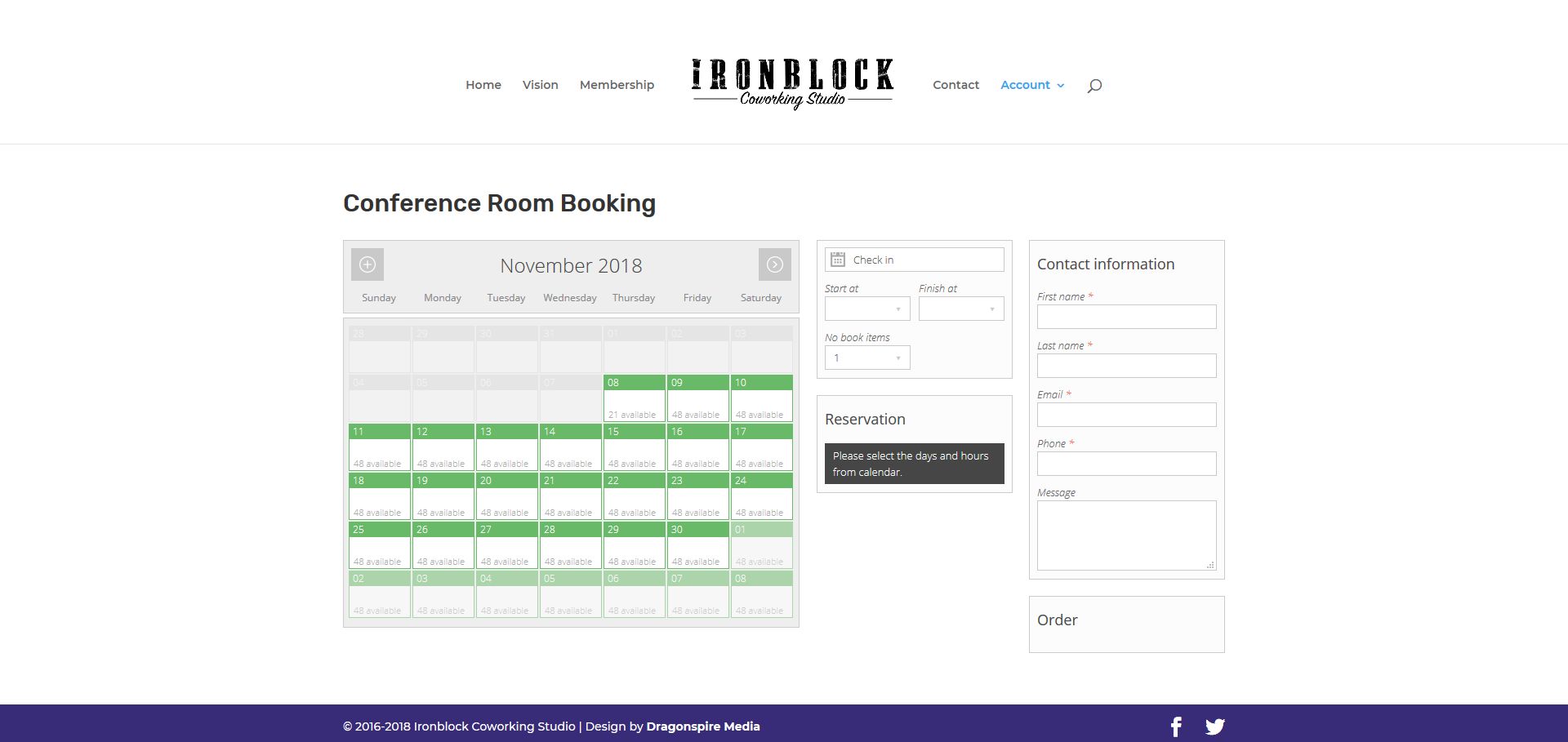The width and height of the screenshot is (1568, 742).
Task: Open the Twitter icon in footer
Action: pos(1215,726)
